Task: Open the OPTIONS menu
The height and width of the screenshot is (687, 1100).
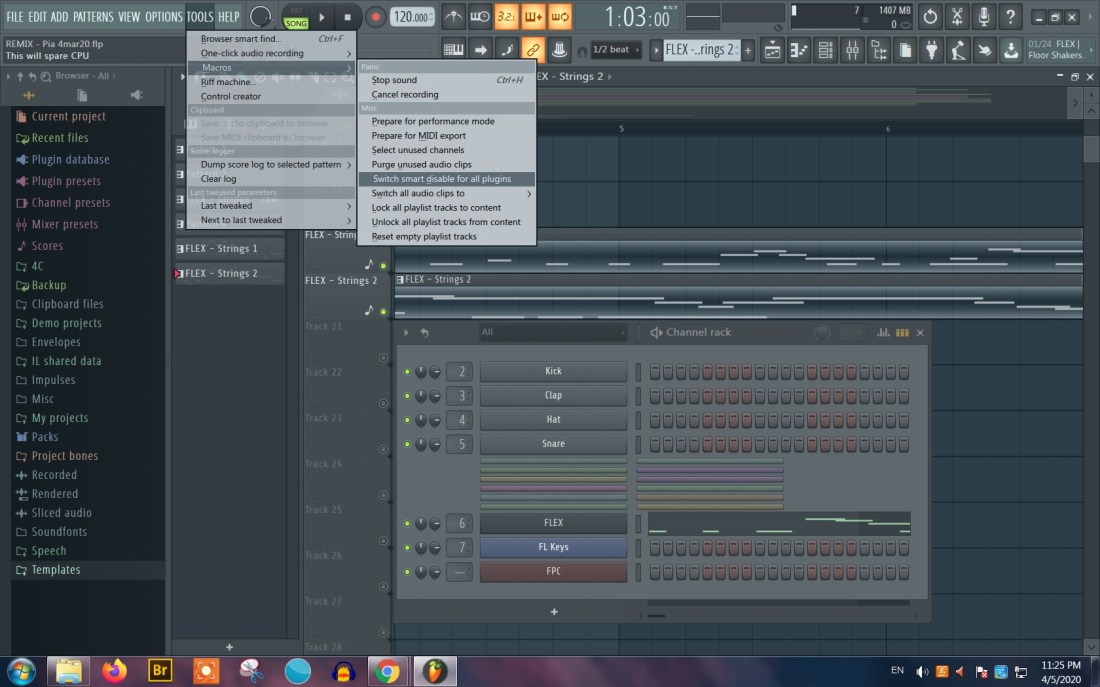Action: point(164,17)
